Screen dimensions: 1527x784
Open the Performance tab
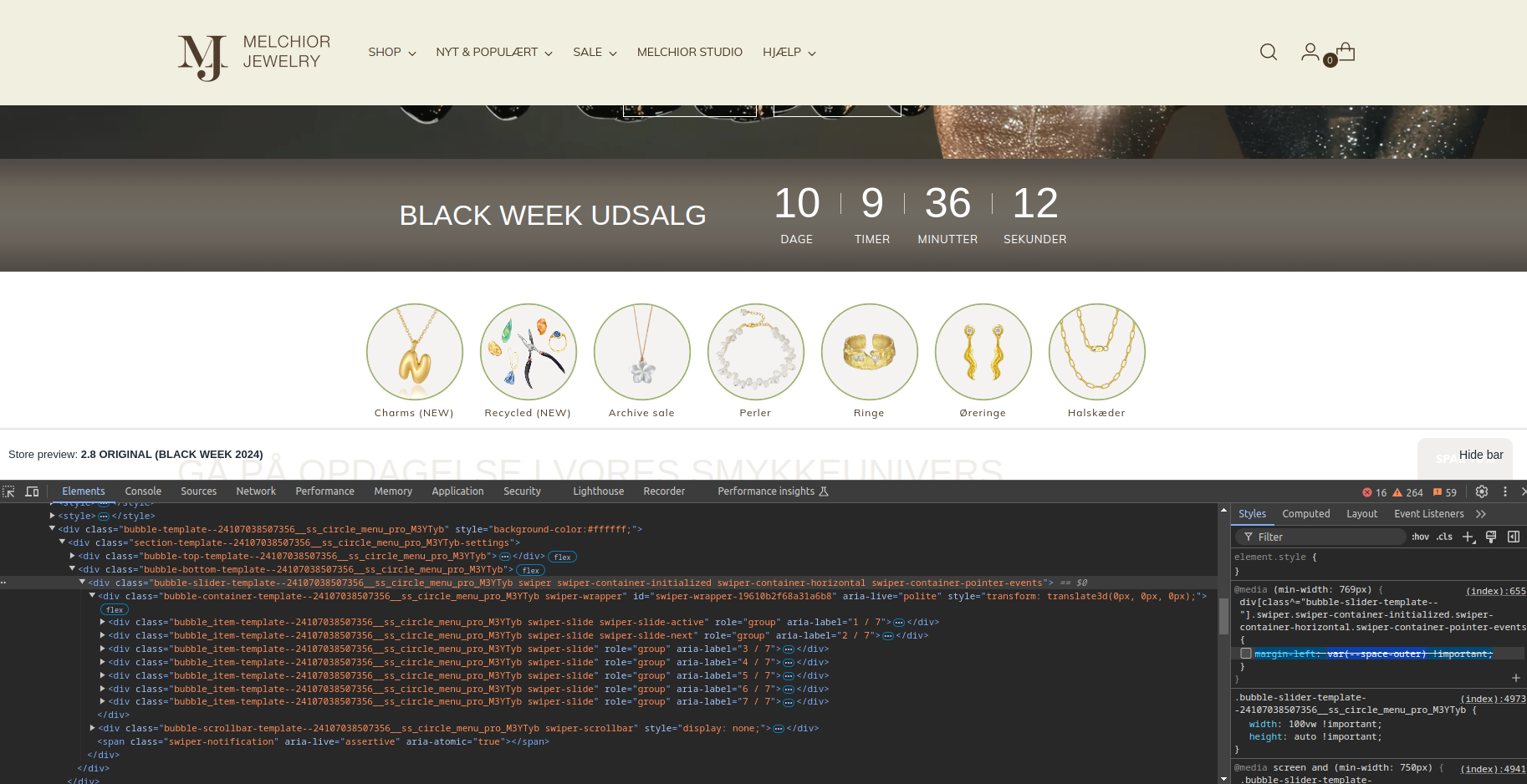point(324,491)
